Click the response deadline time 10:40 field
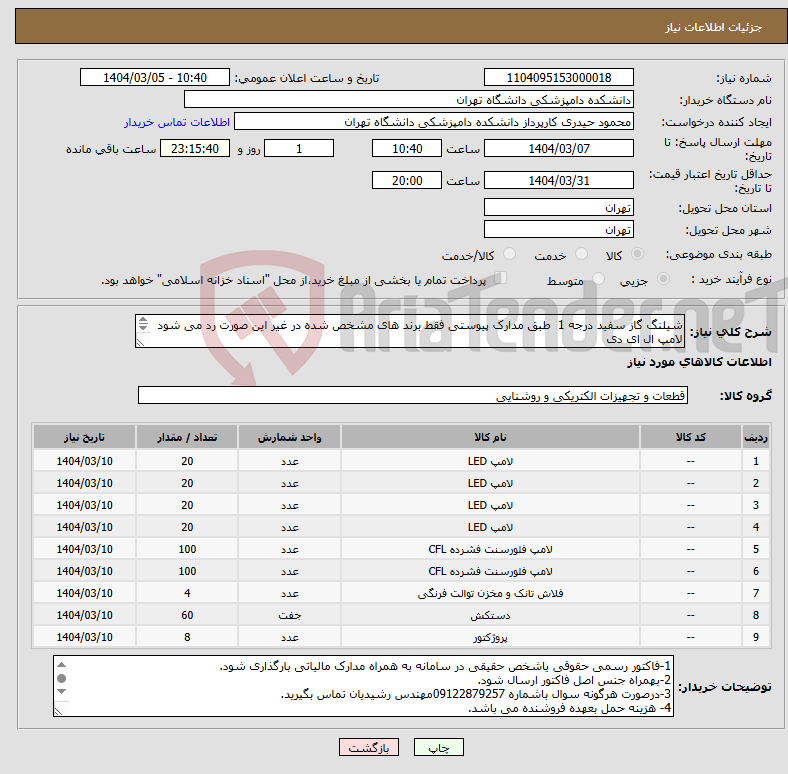The height and width of the screenshot is (774, 788). (x=407, y=148)
